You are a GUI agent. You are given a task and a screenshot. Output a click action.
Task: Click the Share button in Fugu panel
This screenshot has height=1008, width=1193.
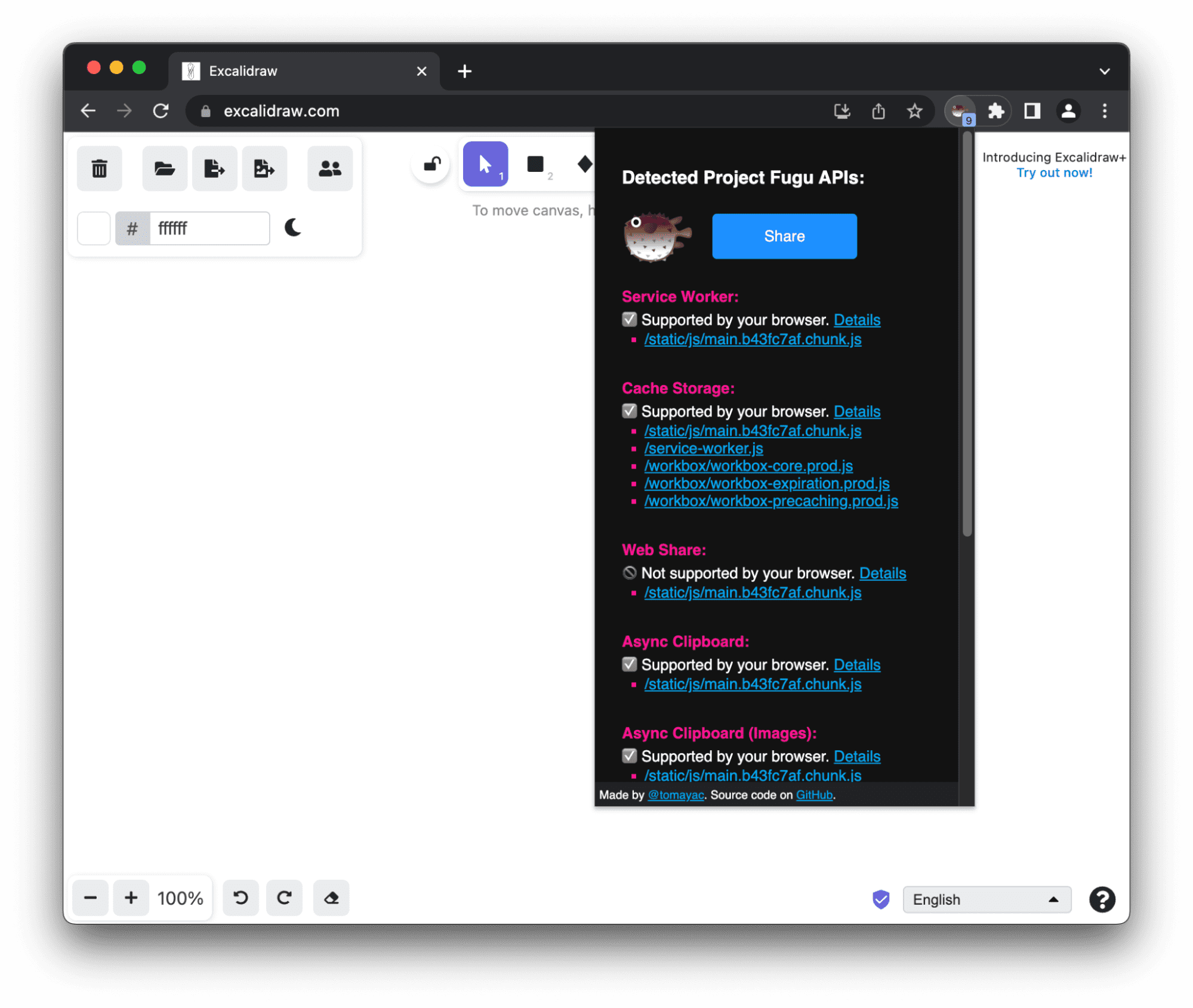783,235
